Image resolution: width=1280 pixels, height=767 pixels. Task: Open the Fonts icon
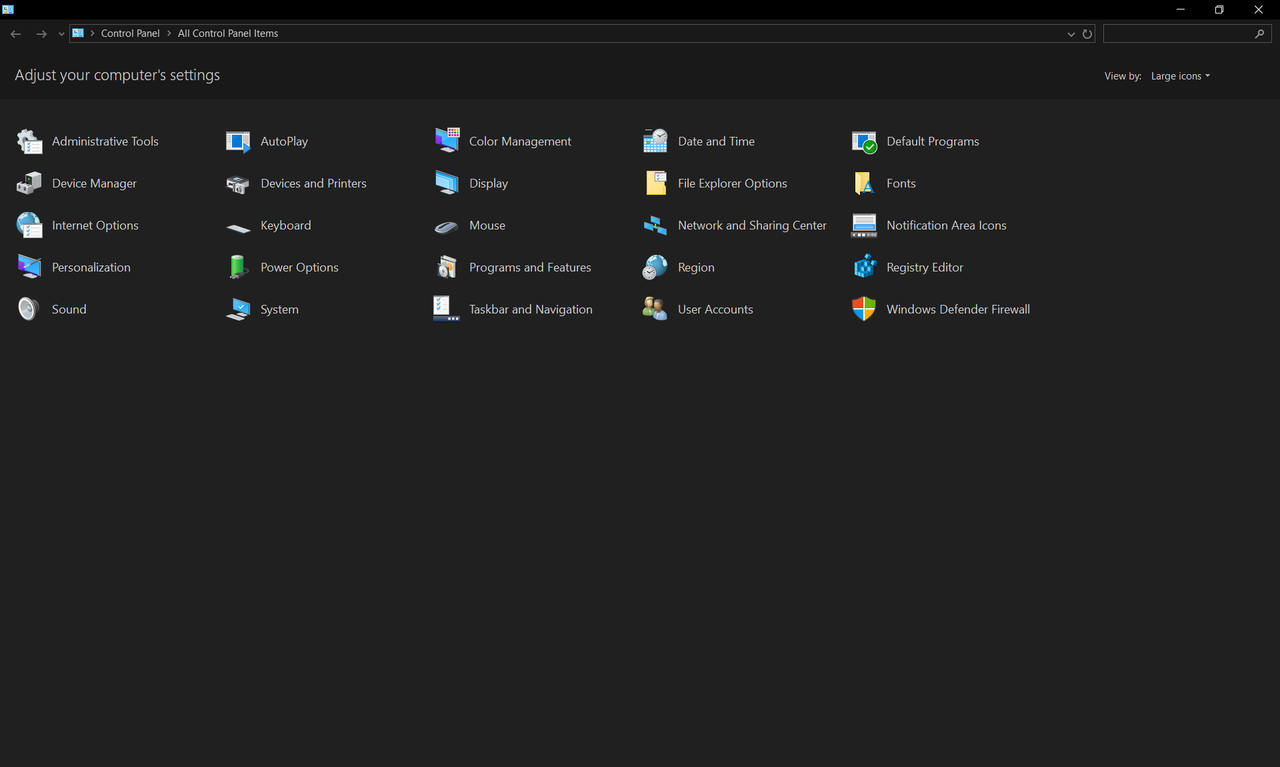coord(864,183)
